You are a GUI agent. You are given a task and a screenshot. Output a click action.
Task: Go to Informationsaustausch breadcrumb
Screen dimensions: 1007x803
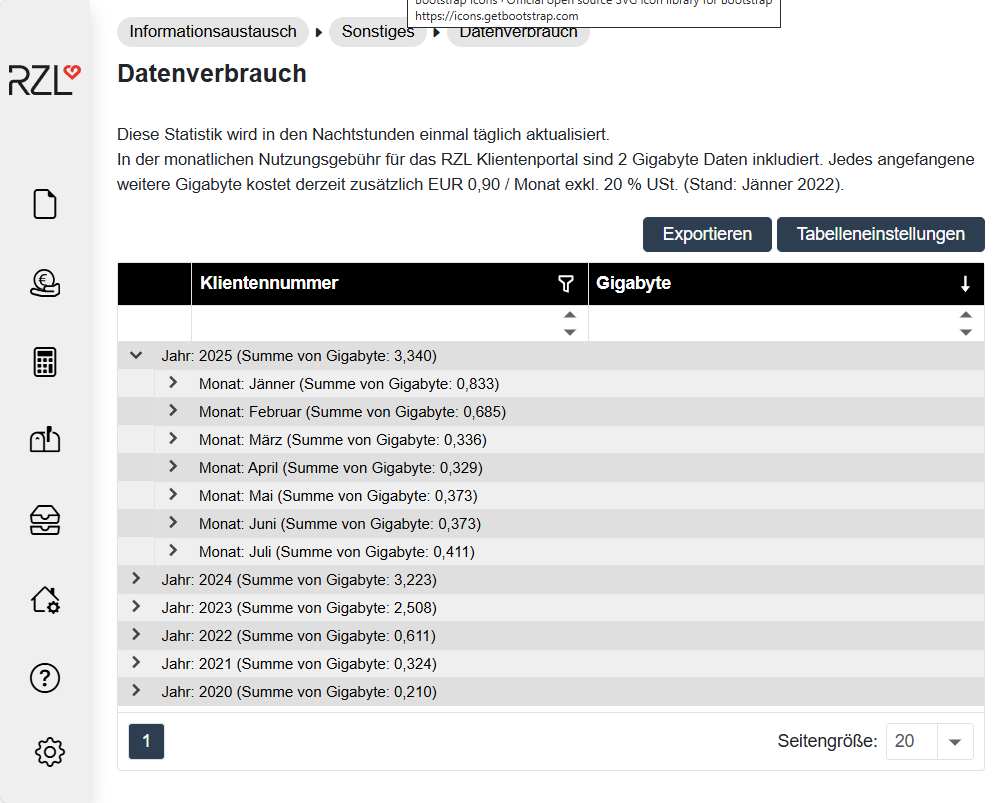point(213,32)
